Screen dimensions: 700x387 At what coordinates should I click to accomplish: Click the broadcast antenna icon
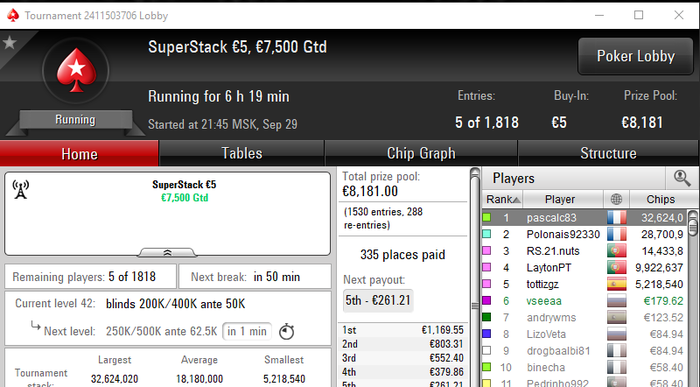click(x=21, y=190)
